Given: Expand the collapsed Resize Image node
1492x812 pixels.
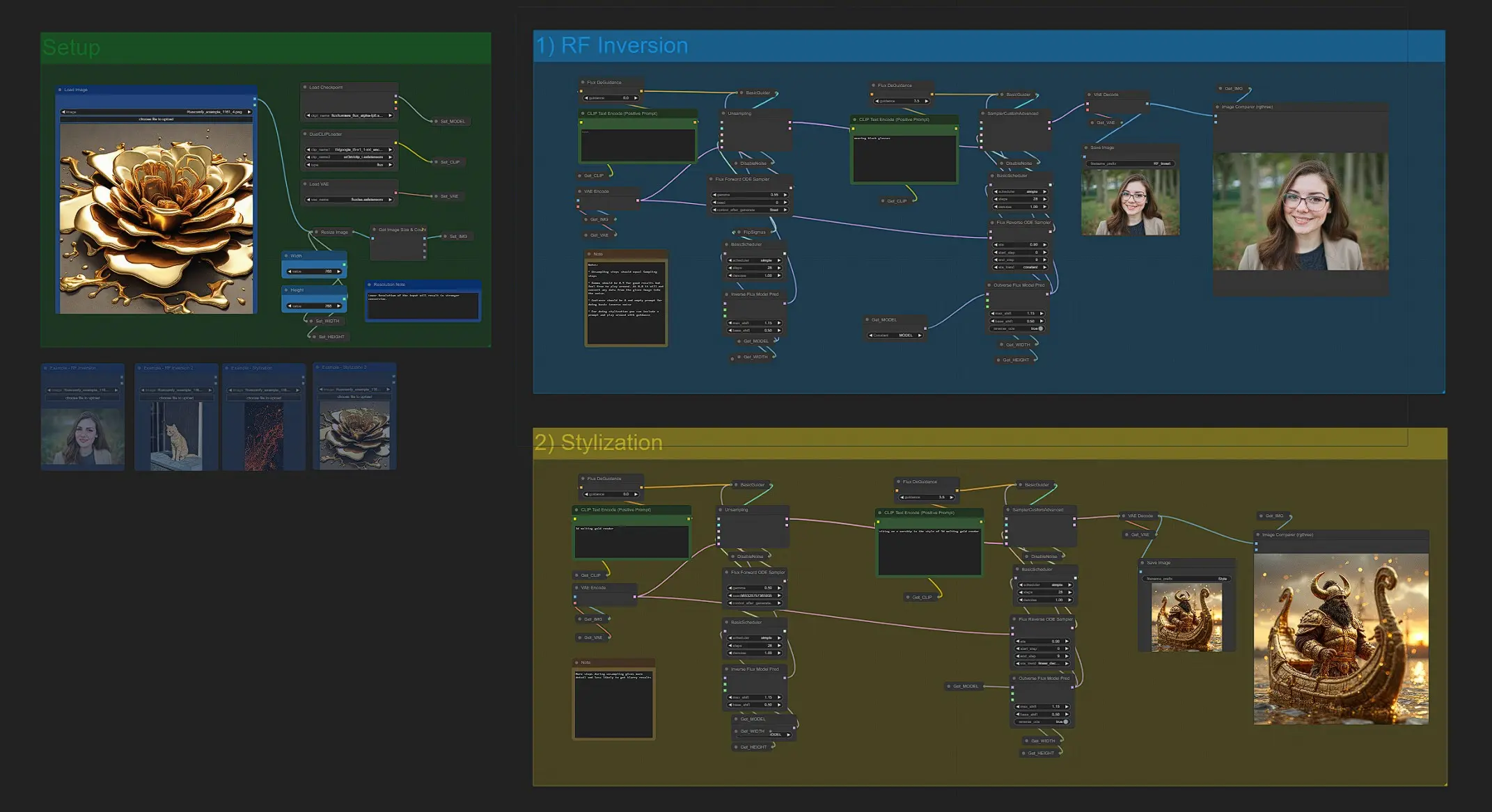Looking at the screenshot, I should (317, 232).
